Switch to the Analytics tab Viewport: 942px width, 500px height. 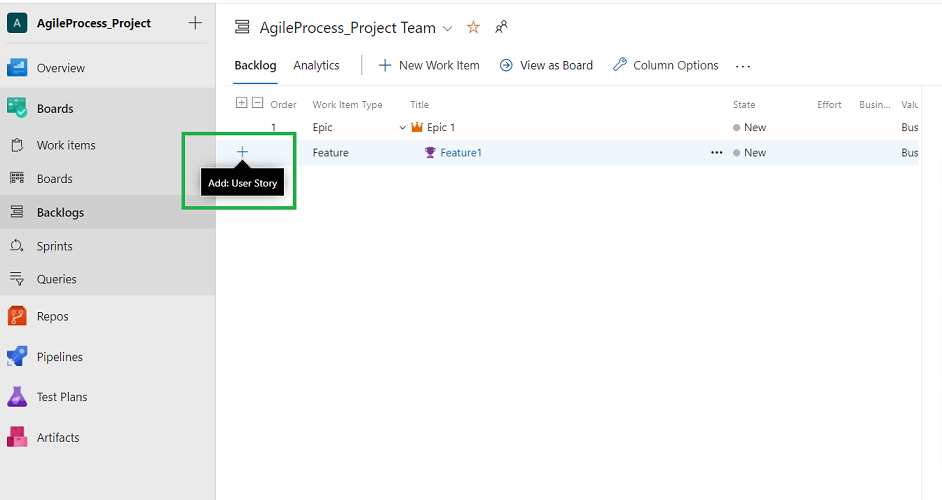[x=316, y=65]
